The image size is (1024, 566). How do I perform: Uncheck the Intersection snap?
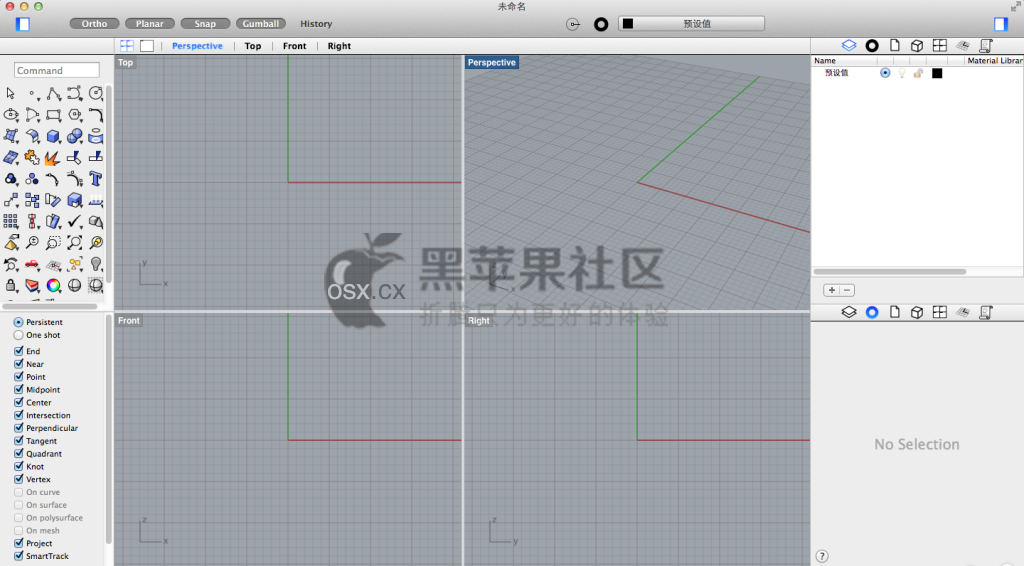pos(19,415)
